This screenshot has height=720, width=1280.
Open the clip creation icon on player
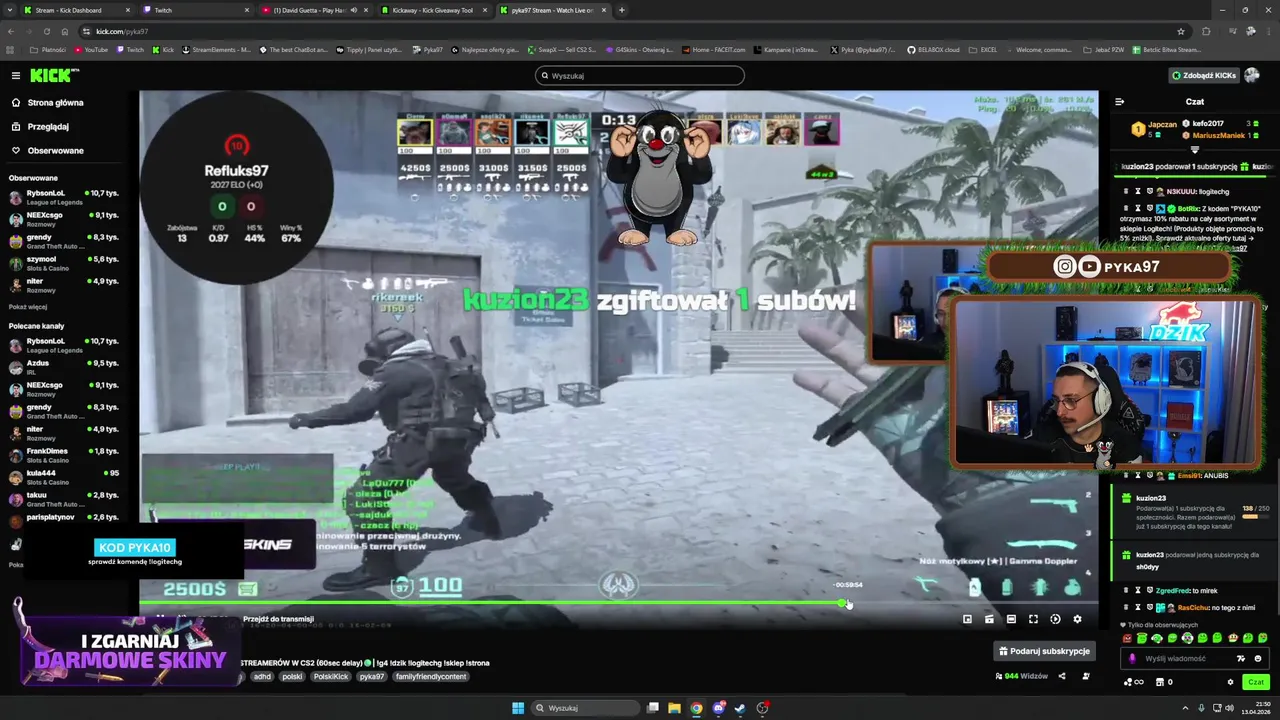[989, 619]
